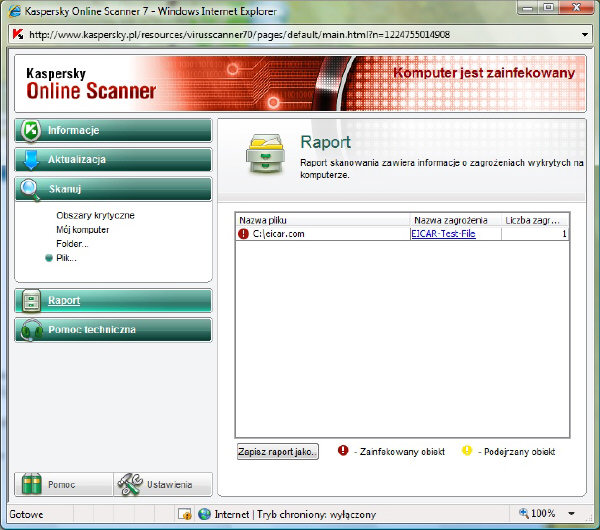Click the Kaspersky Online Scanner logo
The width and height of the screenshot is (600, 530).
coord(91,83)
